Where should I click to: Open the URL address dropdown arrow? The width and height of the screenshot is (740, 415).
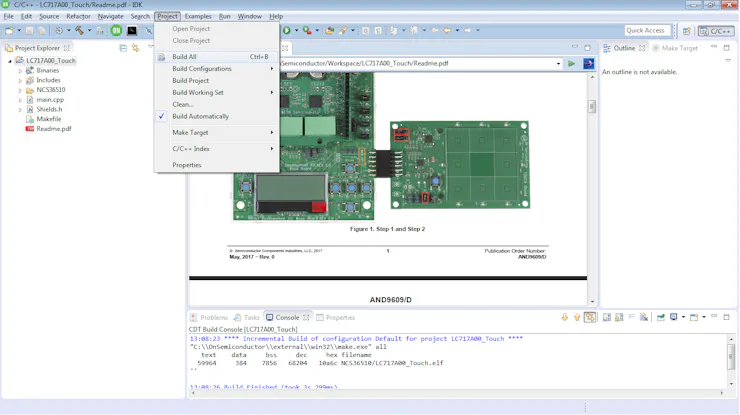pyautogui.click(x=558, y=63)
